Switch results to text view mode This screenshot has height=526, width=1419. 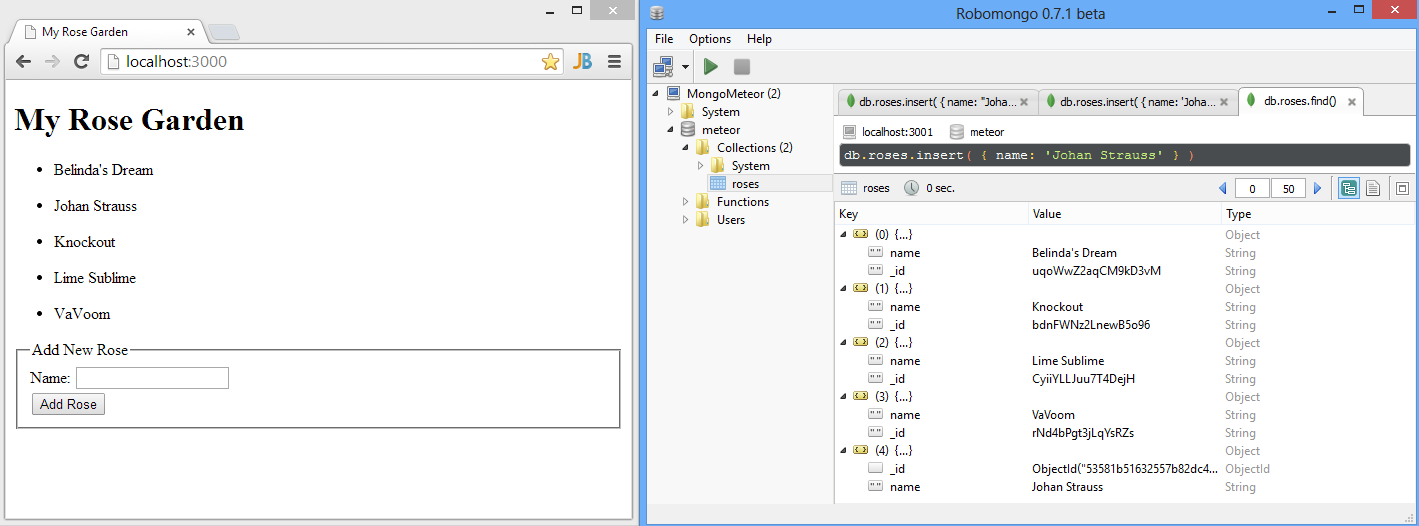pos(1373,188)
